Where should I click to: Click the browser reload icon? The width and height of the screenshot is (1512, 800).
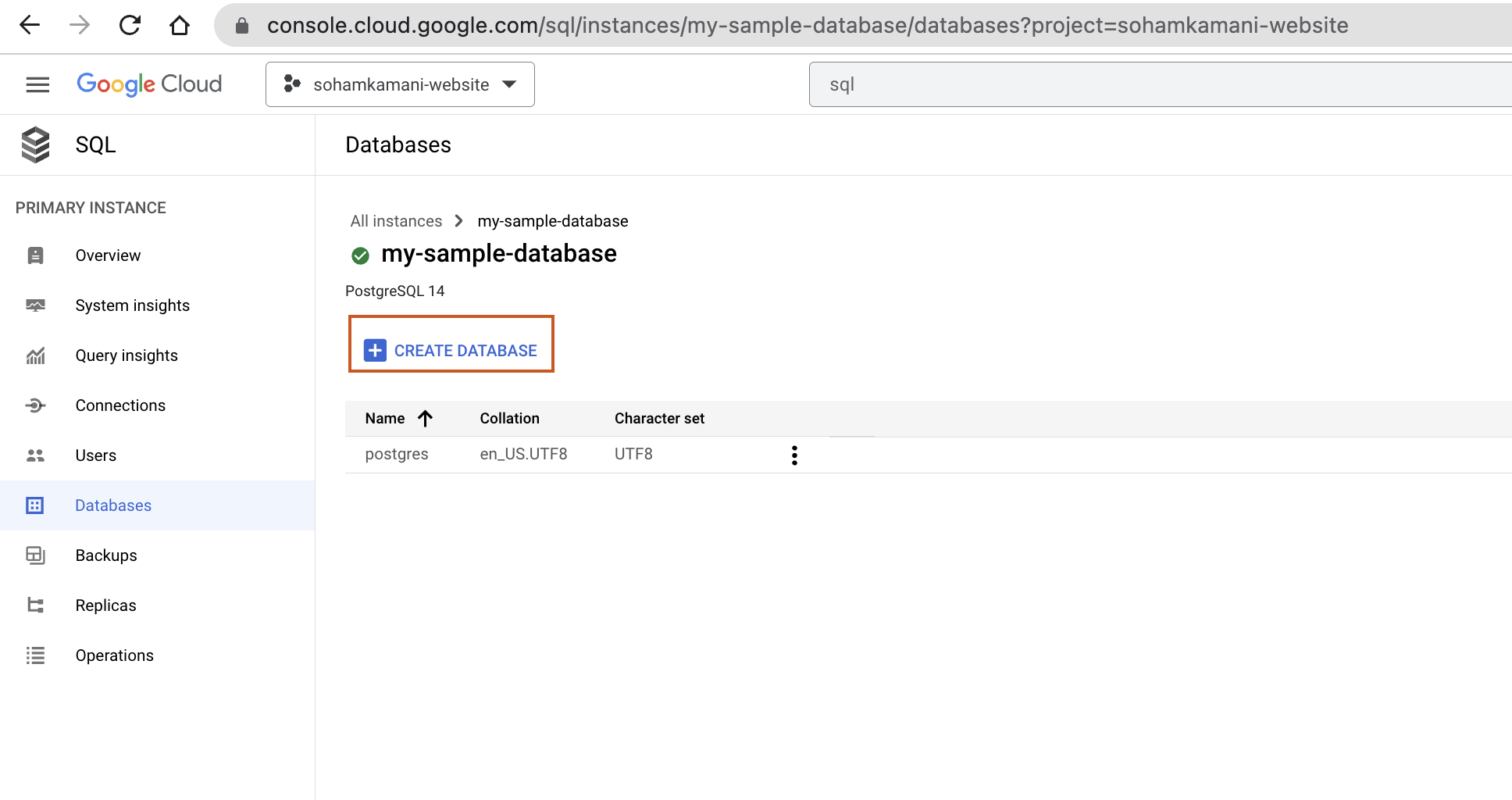point(130,26)
